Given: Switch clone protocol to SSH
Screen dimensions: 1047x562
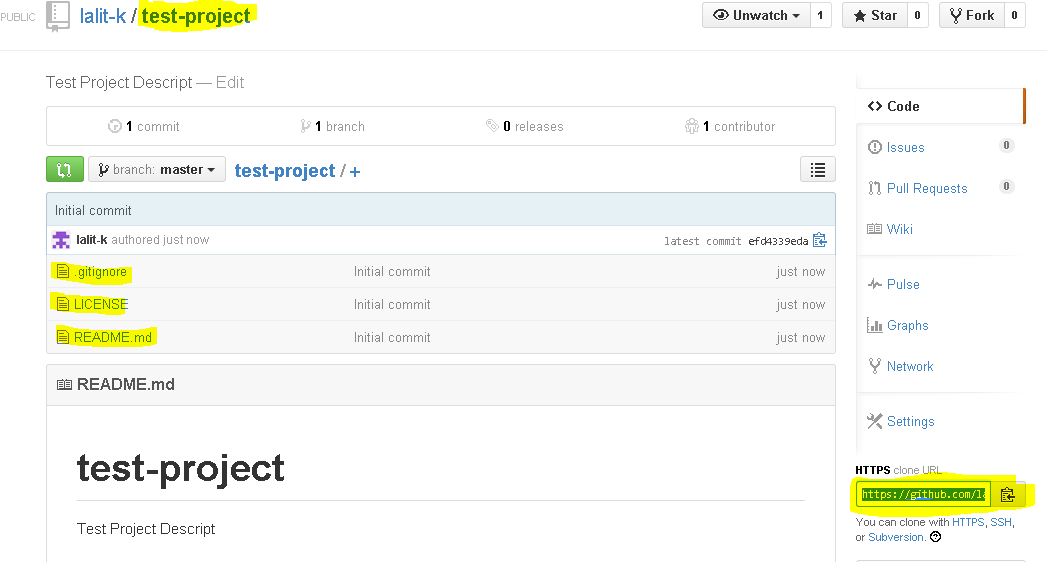Looking at the screenshot, I should (x=1000, y=522).
